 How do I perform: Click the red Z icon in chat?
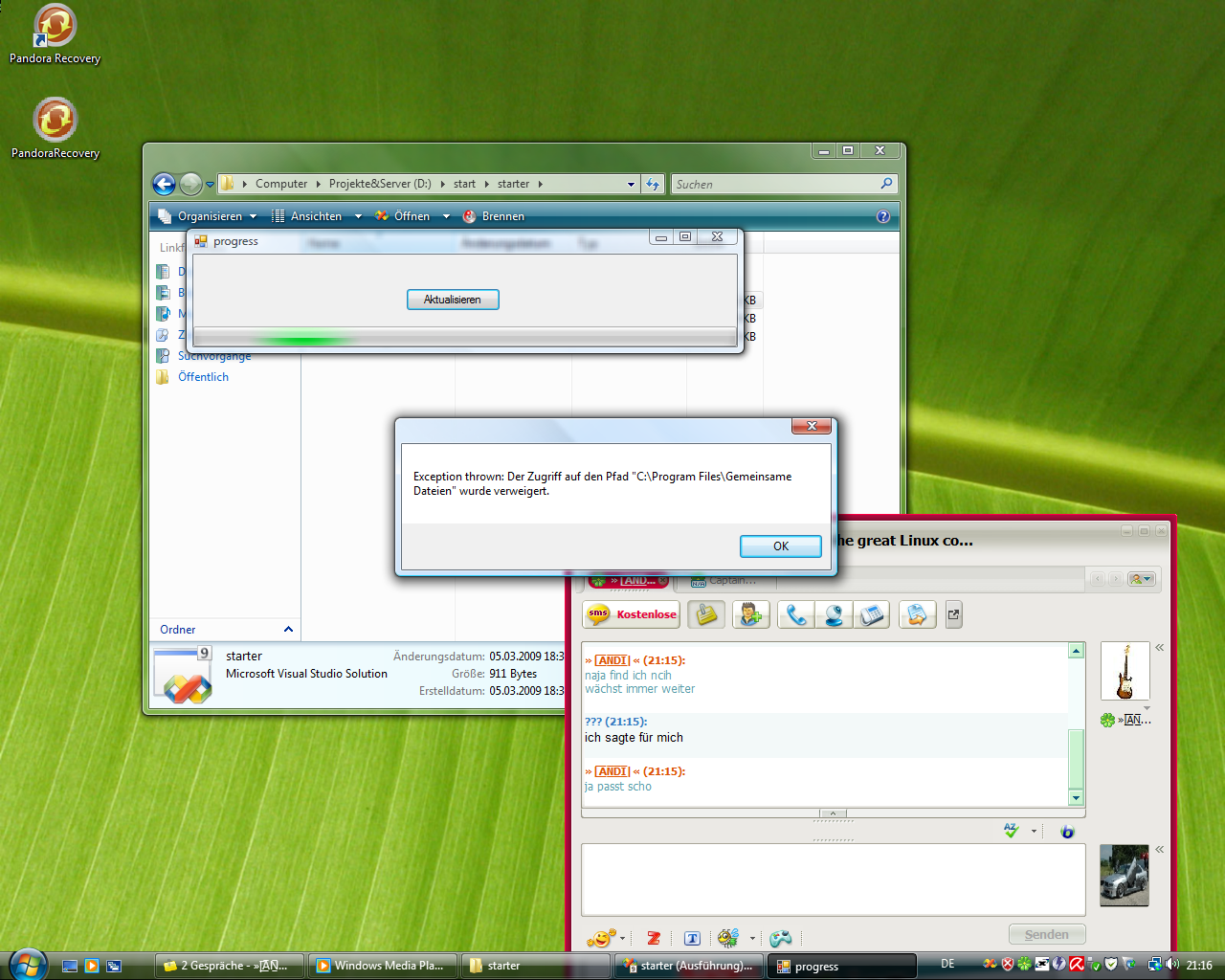point(654,938)
